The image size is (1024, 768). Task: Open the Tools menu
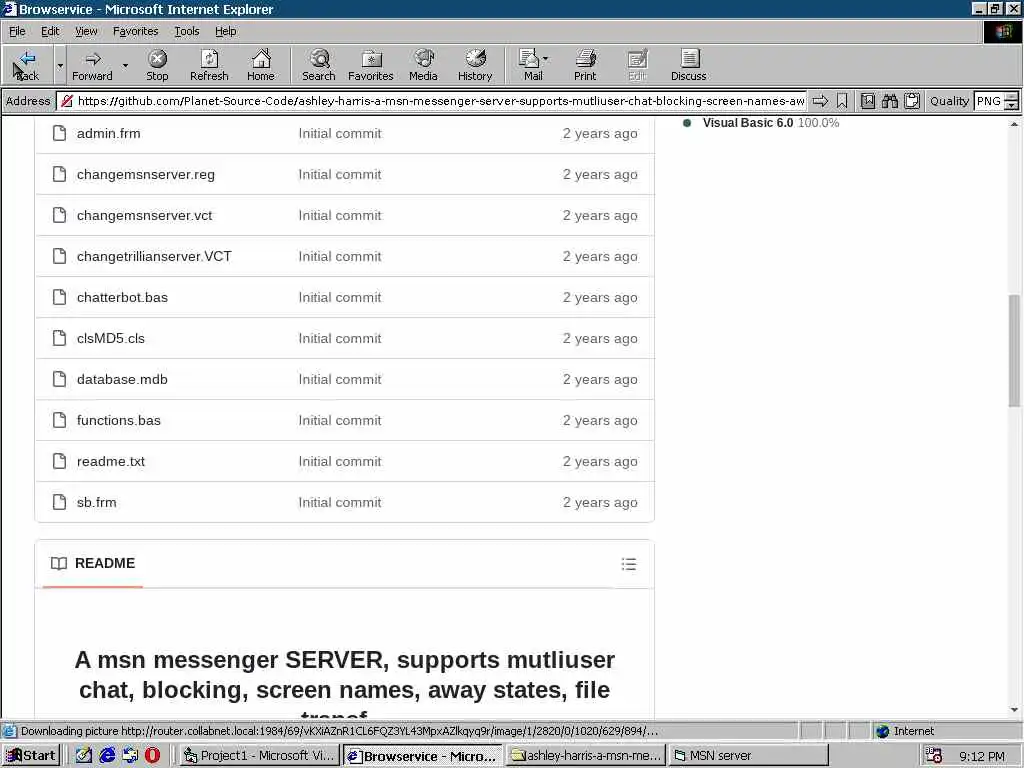click(186, 31)
